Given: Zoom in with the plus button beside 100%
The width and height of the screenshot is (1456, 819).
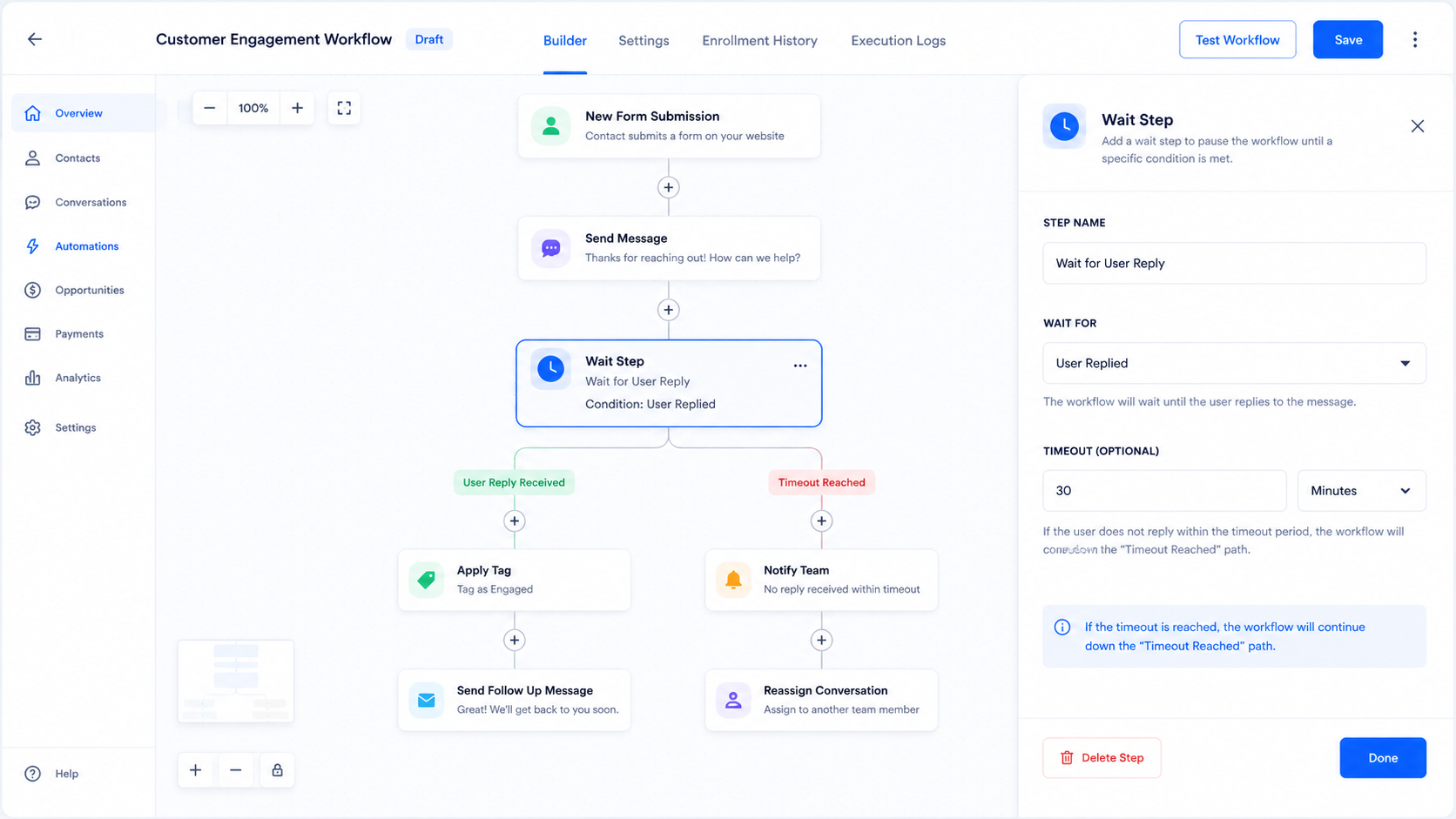Looking at the screenshot, I should point(297,108).
